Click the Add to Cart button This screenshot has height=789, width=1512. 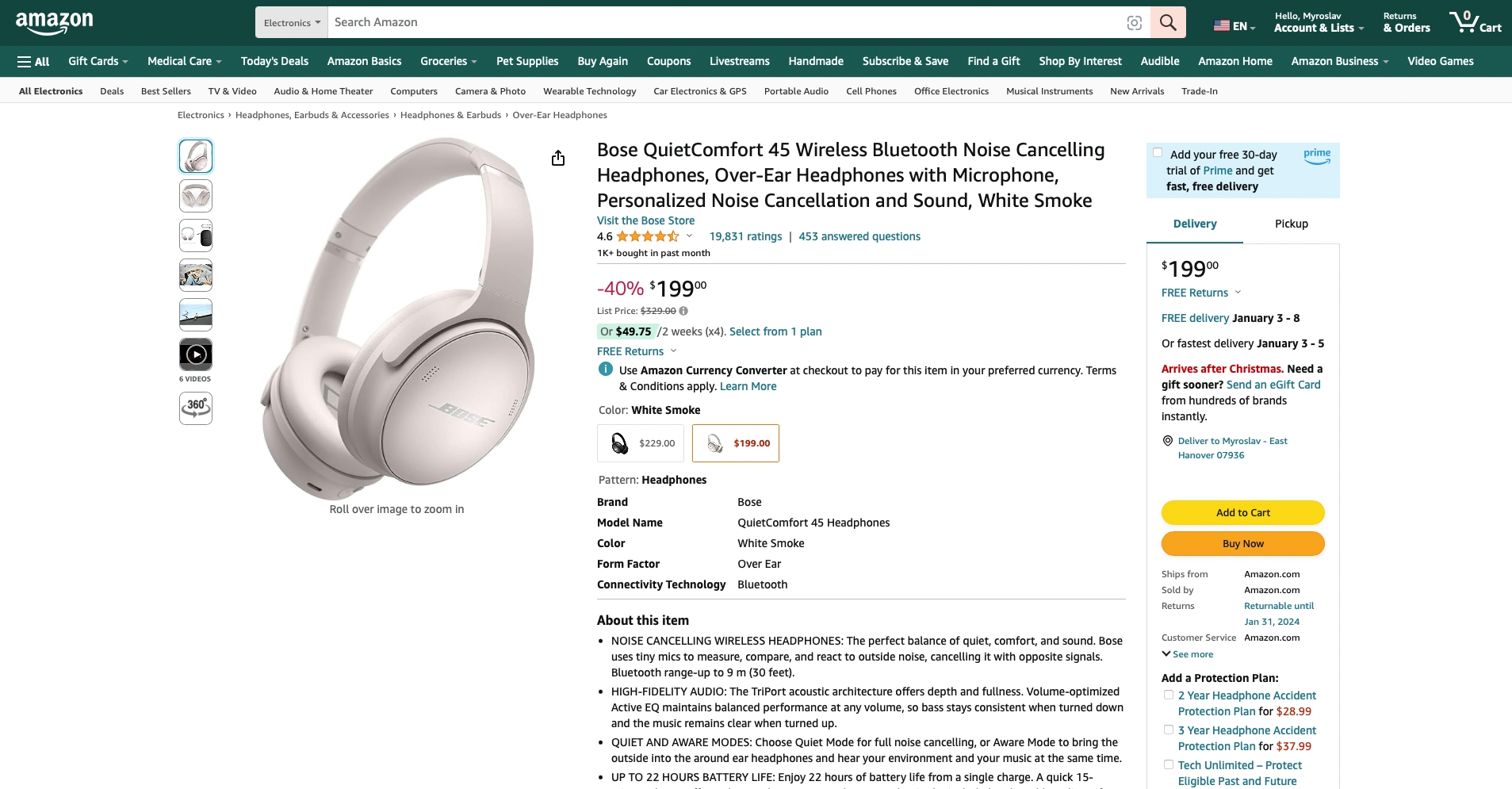pyautogui.click(x=1242, y=512)
